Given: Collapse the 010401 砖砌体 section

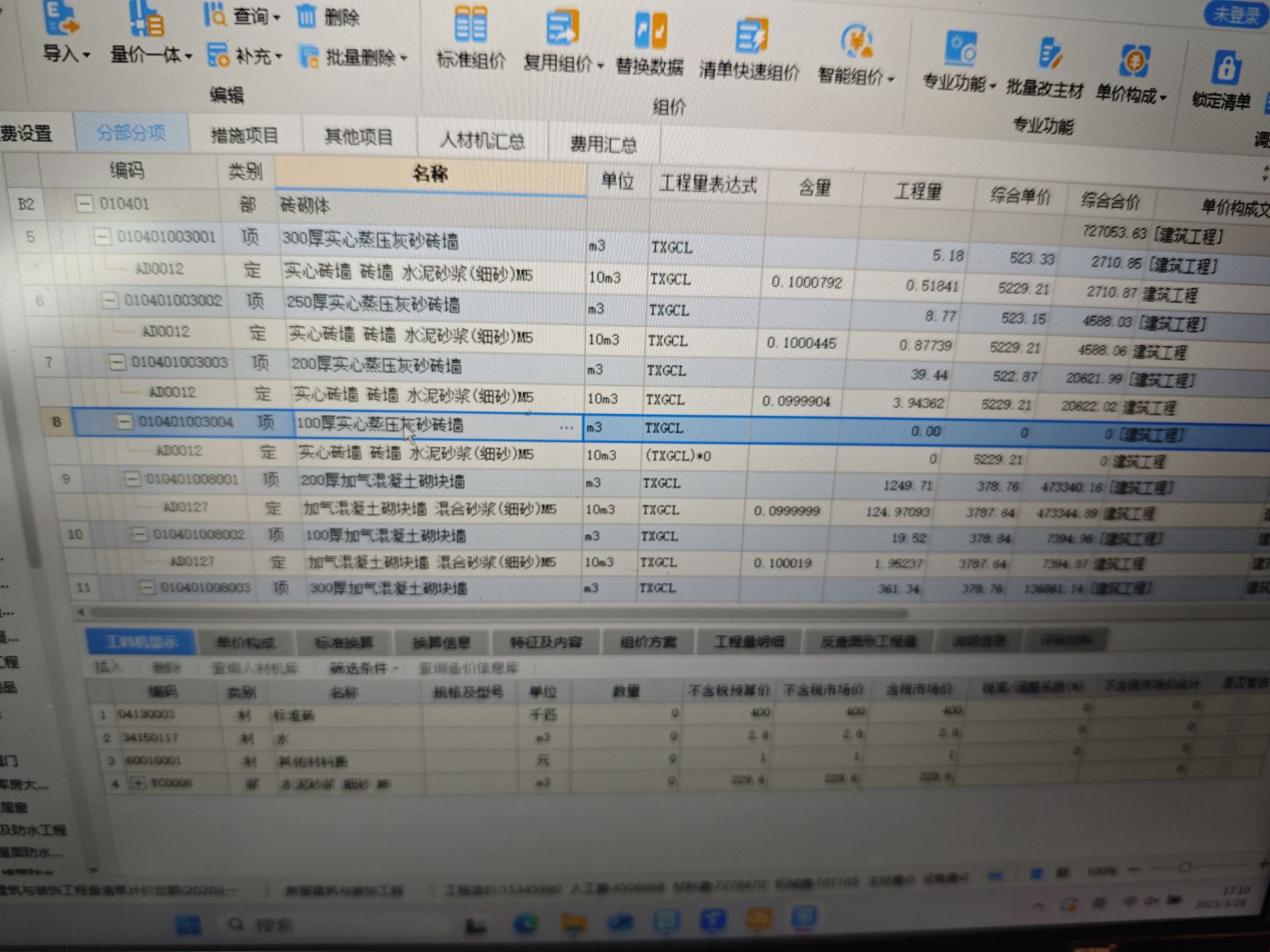Looking at the screenshot, I should [x=84, y=204].
